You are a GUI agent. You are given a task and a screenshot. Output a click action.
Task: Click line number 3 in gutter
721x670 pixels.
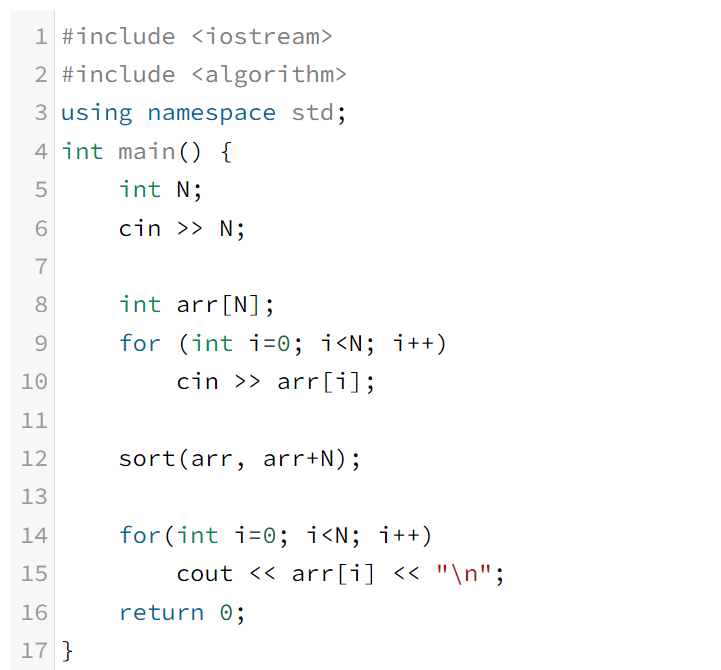(41, 113)
